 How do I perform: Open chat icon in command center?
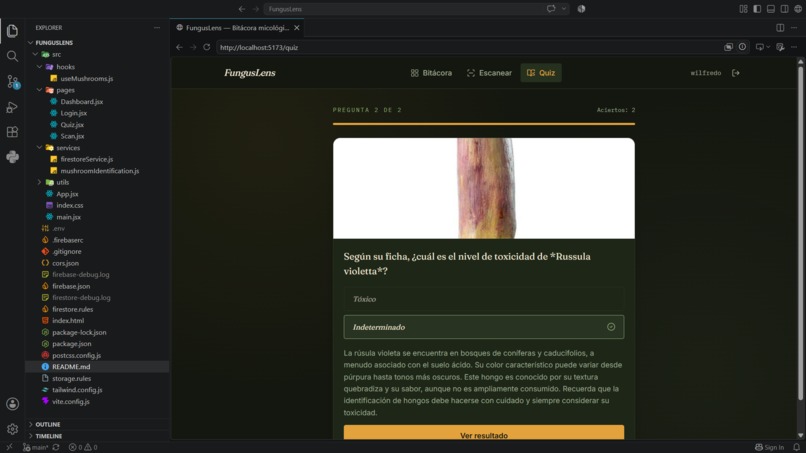pyautogui.click(x=551, y=9)
